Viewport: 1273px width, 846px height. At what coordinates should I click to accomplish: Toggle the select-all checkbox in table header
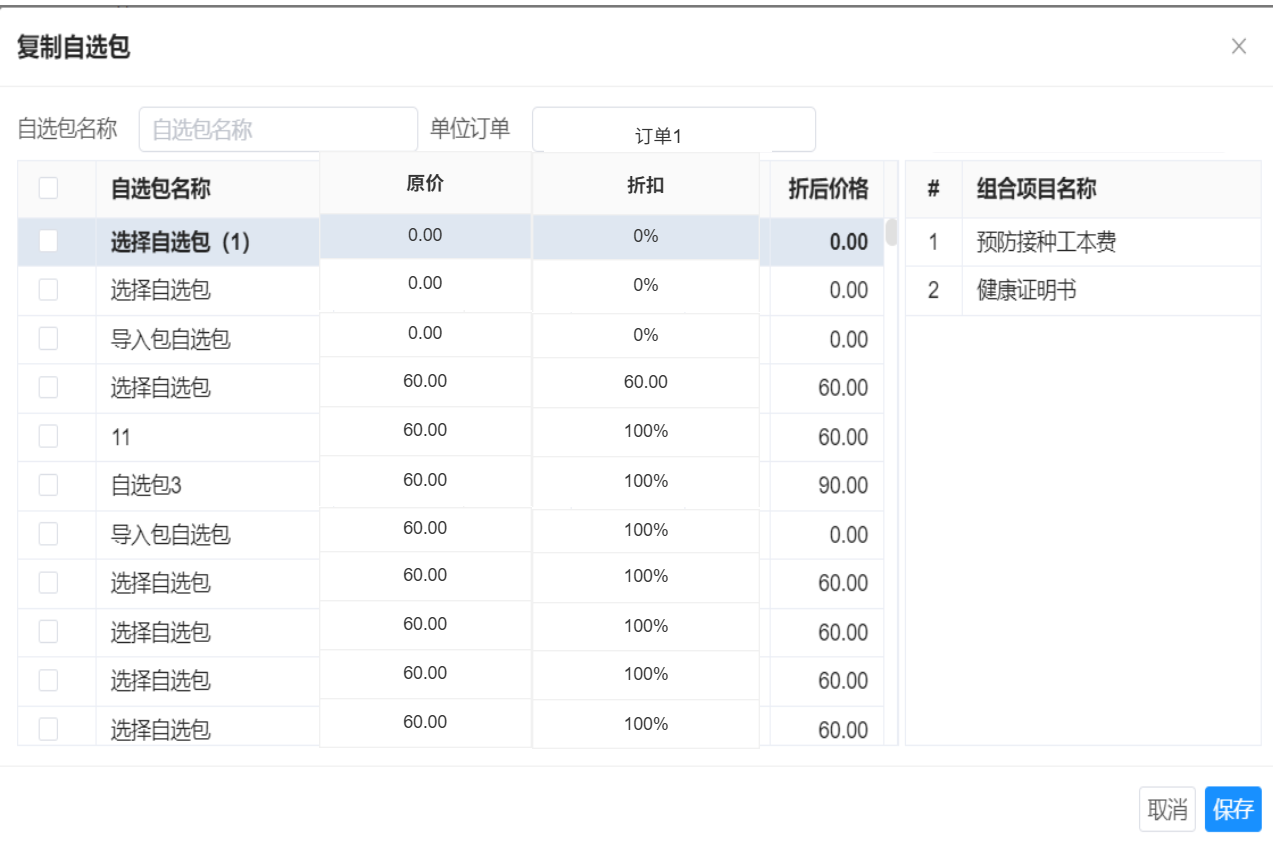(48, 188)
